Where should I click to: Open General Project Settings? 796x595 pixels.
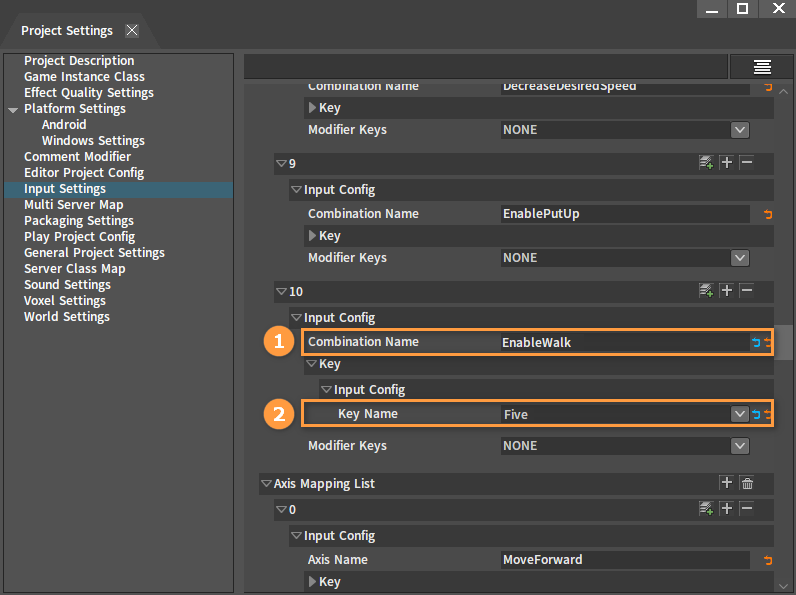coord(94,253)
